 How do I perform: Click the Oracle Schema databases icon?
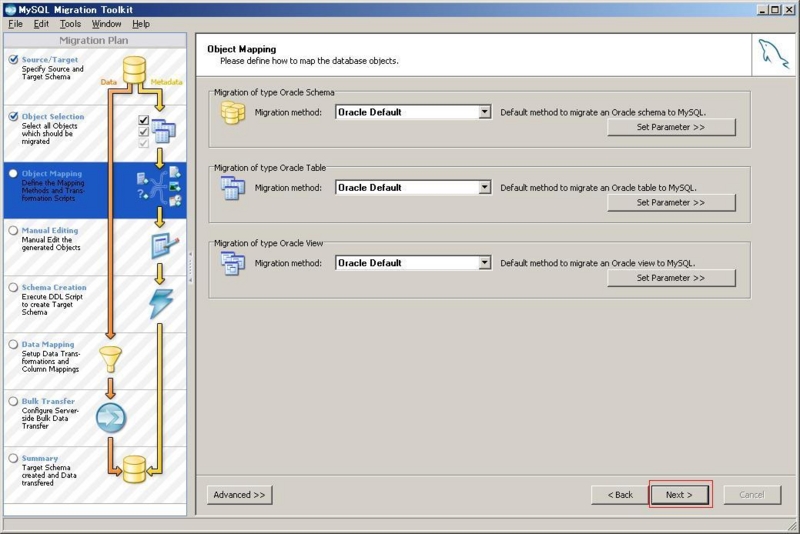click(233, 113)
